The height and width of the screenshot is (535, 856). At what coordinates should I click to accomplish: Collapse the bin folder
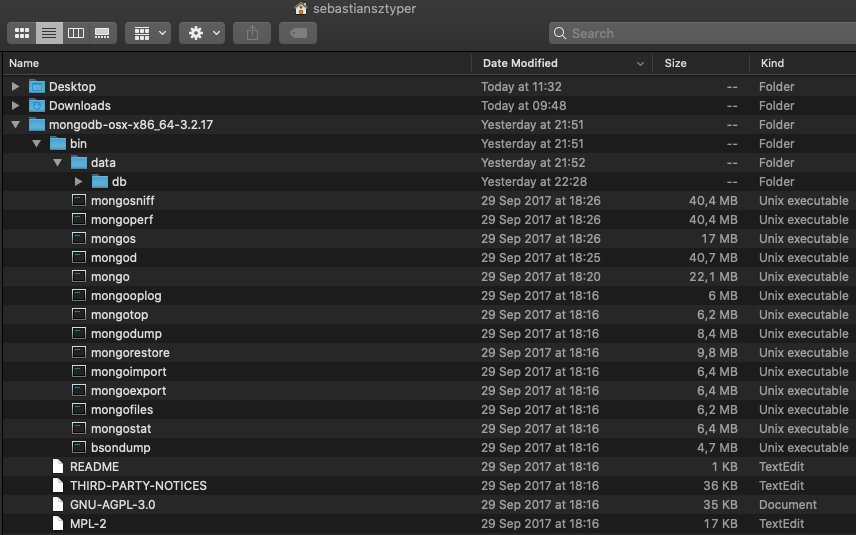37,144
